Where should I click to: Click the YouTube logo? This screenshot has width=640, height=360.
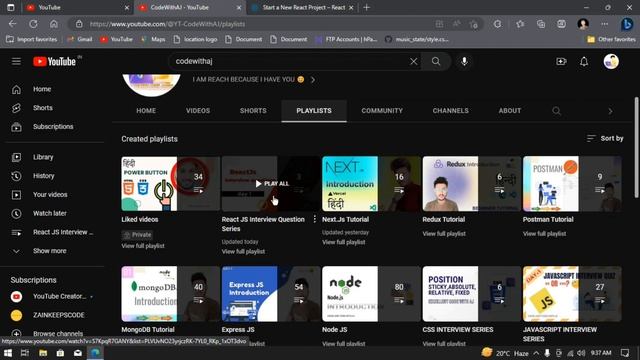coord(55,62)
